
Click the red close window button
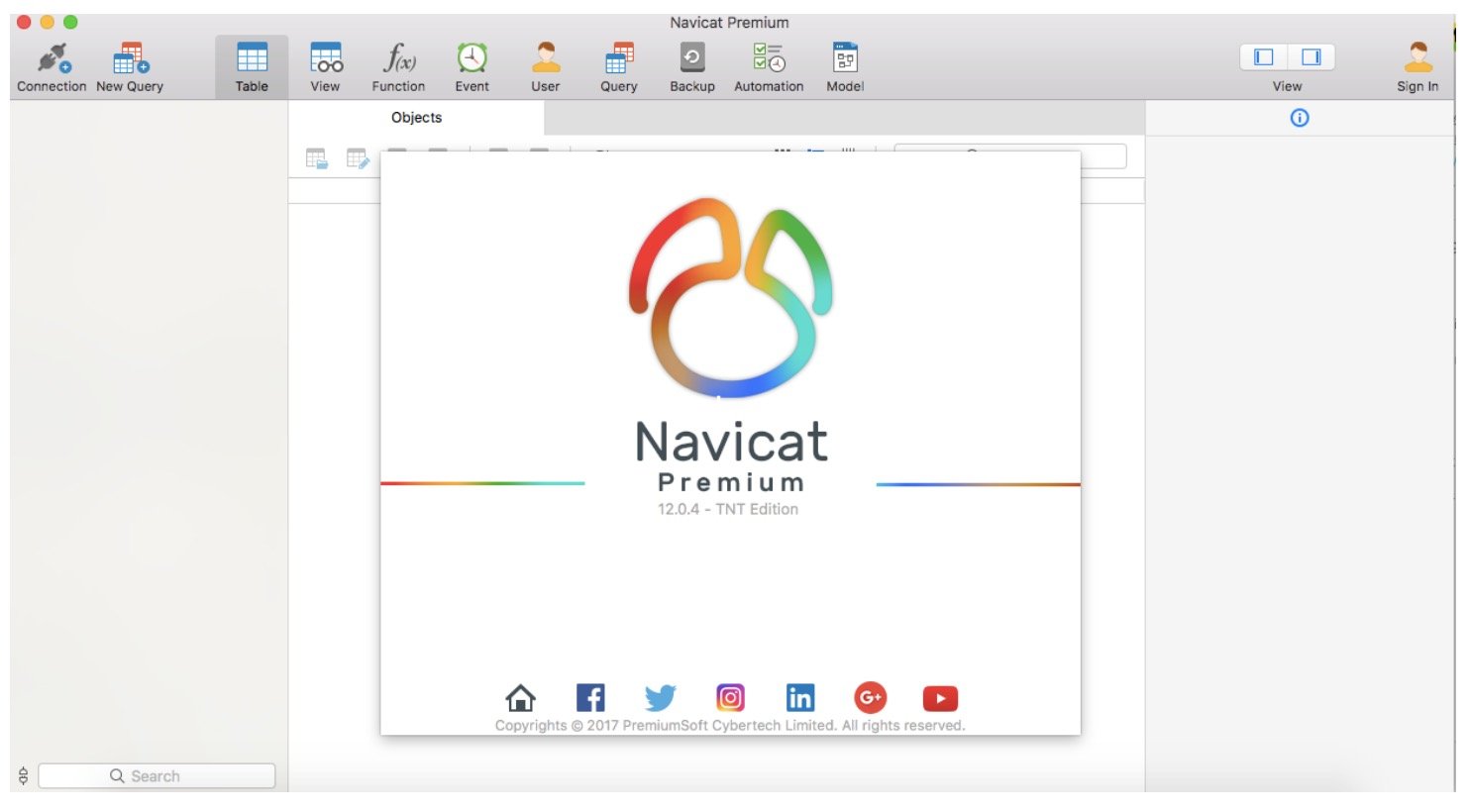tap(24, 22)
